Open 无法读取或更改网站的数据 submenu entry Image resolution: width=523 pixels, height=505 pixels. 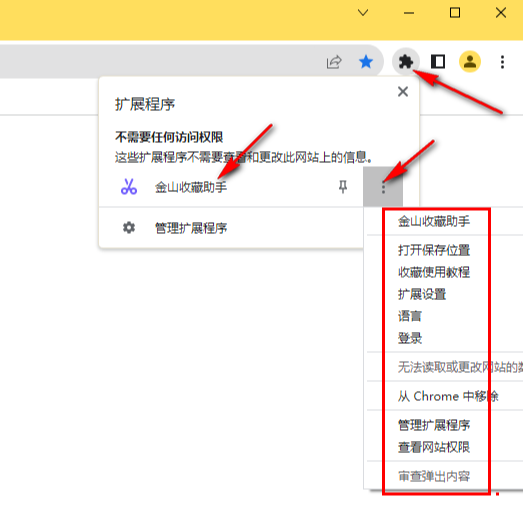coord(460,367)
